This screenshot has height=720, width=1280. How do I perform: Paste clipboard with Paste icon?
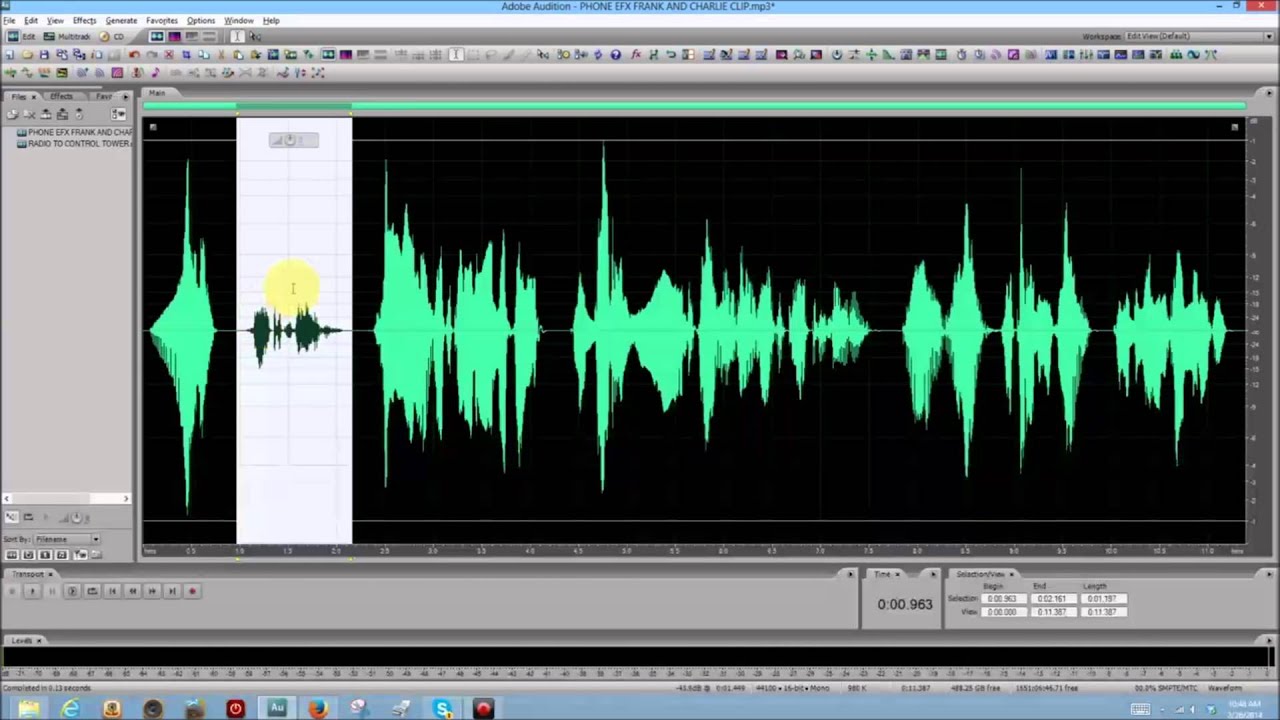238,54
